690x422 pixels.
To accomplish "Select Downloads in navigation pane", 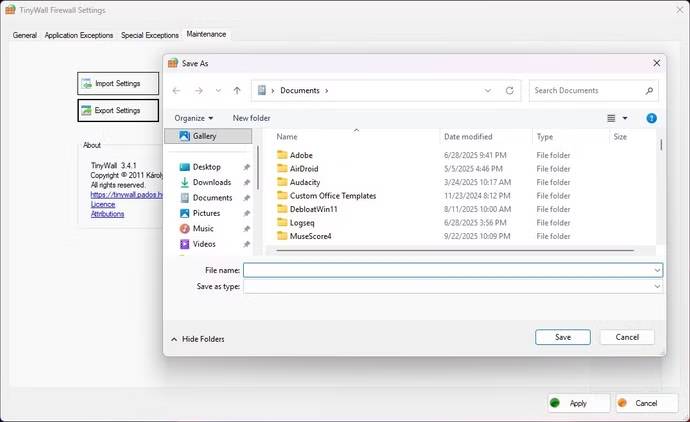I will coord(212,182).
